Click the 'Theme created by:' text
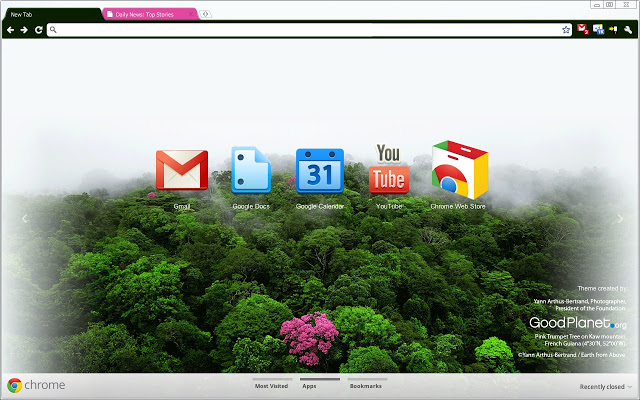This screenshot has height=400, width=640. [x=602, y=289]
